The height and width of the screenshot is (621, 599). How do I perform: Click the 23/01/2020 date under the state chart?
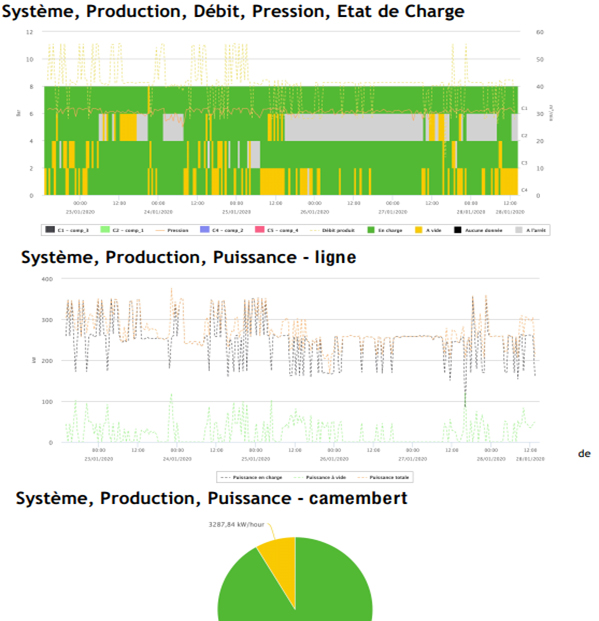[x=80, y=212]
